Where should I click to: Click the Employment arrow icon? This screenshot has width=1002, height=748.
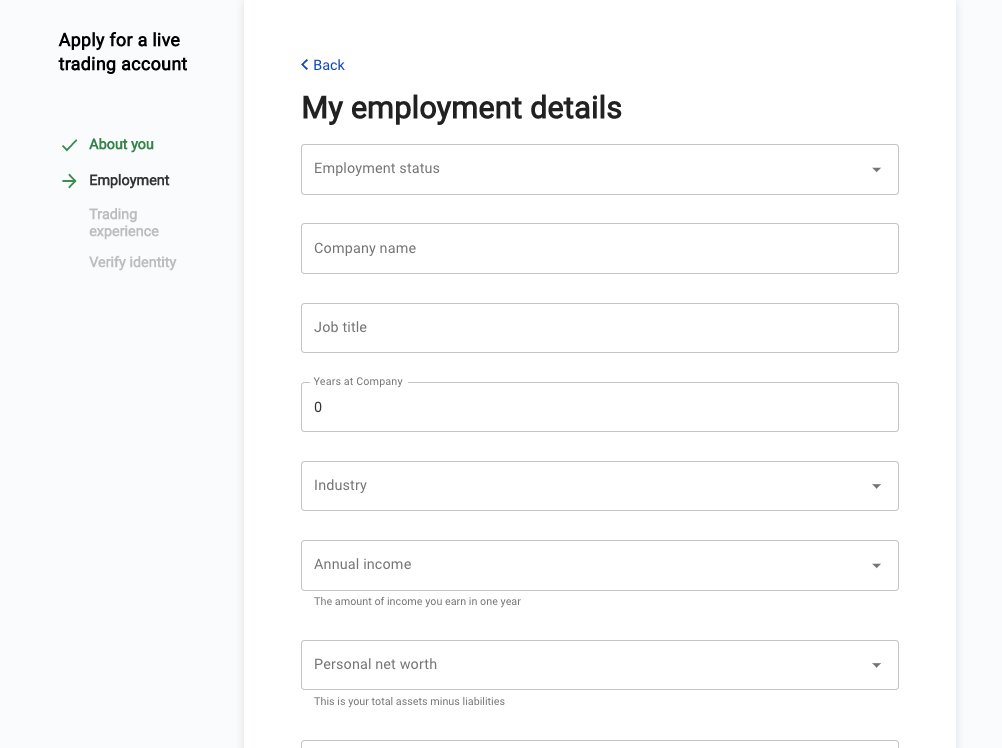click(69, 181)
